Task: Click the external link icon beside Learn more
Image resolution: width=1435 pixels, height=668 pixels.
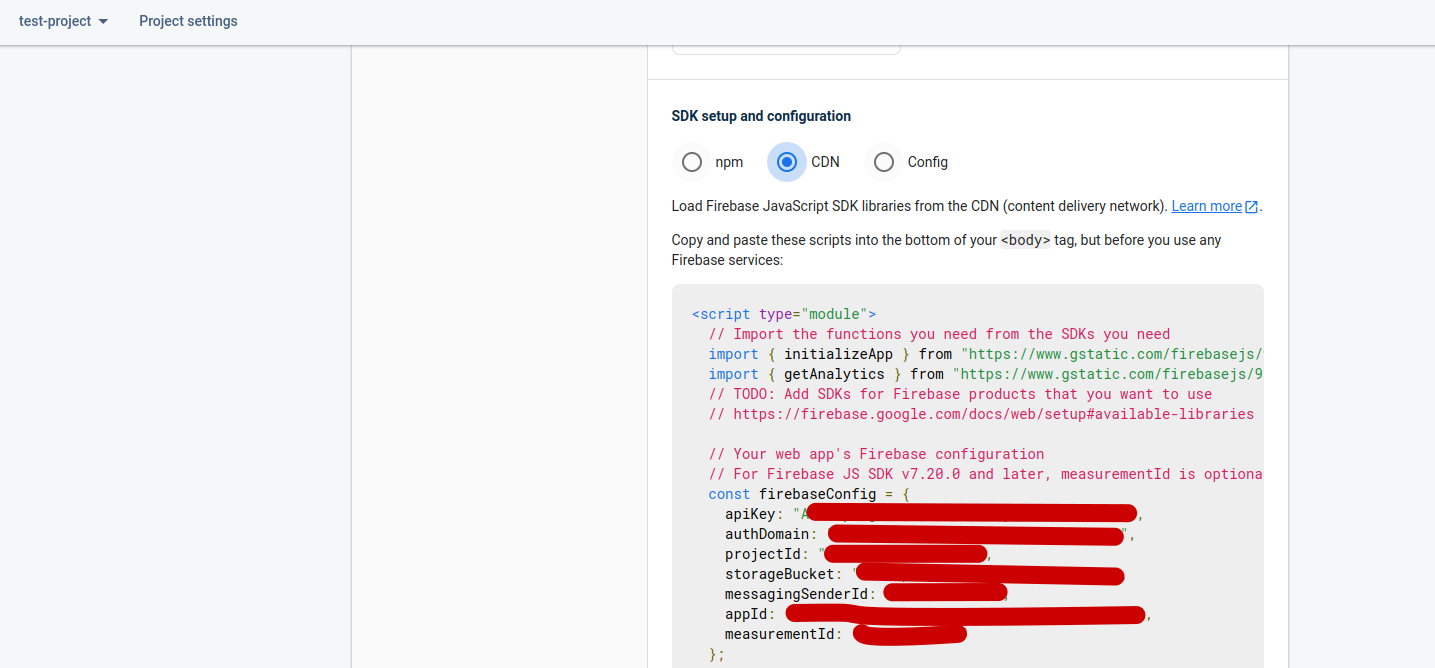Action: [x=1251, y=207]
